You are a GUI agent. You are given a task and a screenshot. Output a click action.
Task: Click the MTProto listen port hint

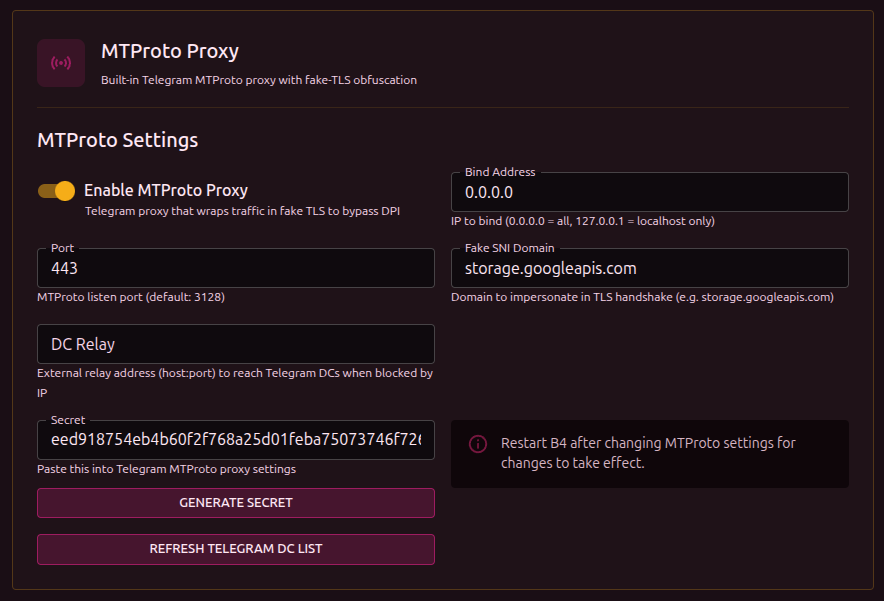point(135,297)
